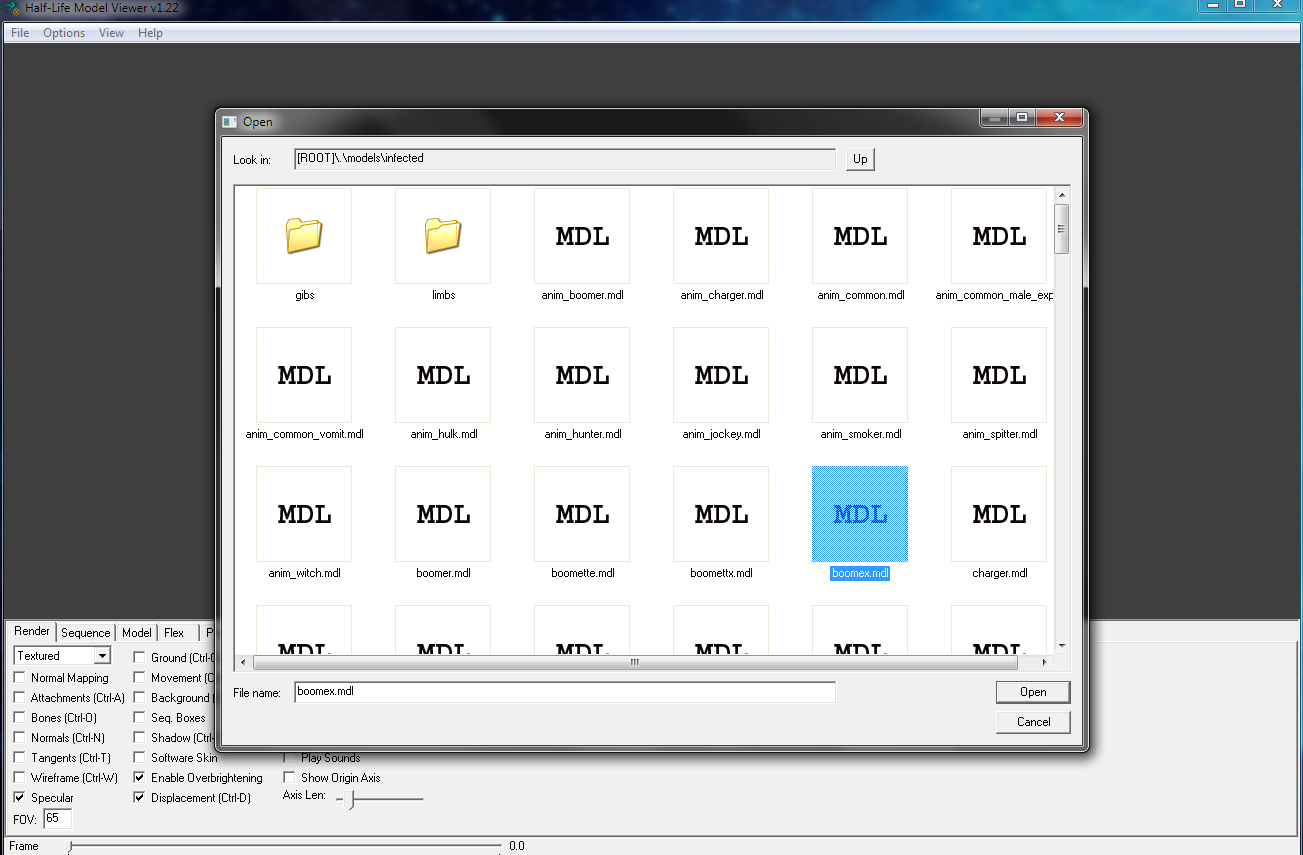Click the Axis Len slider
The height and width of the screenshot is (855, 1303).
coord(380,799)
